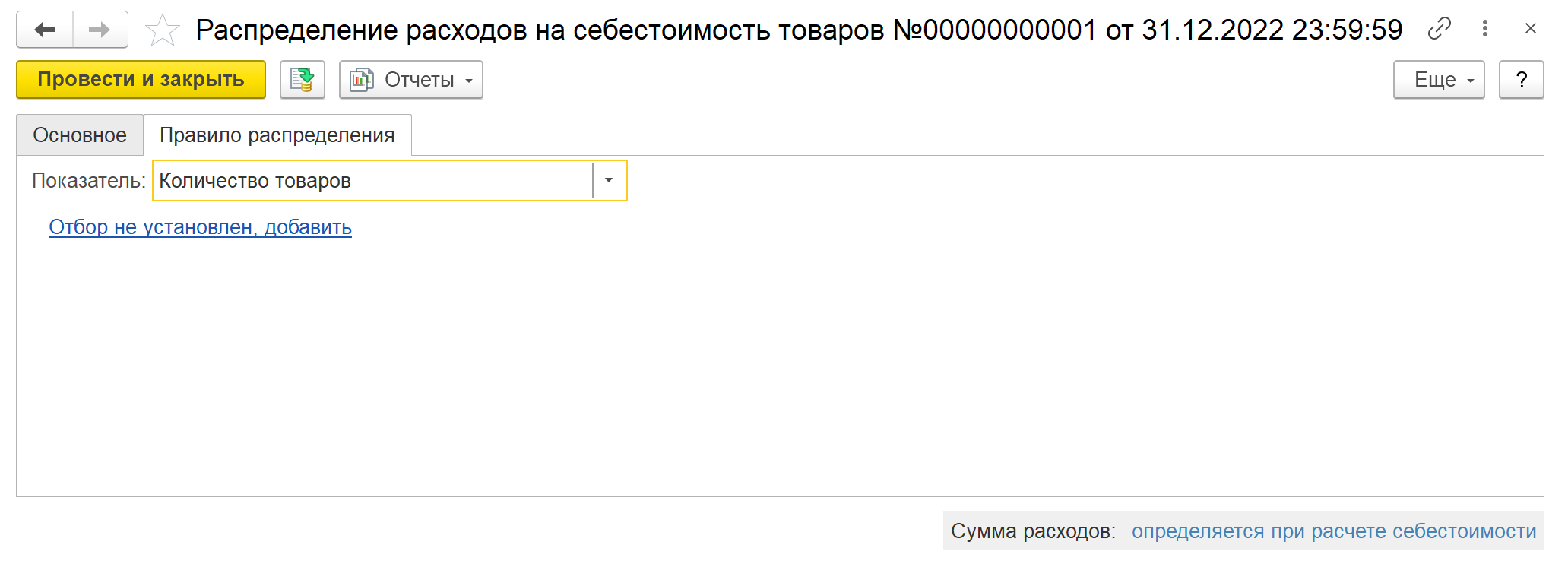The height and width of the screenshot is (567, 1568).
Task: Click the document title text
Action: click(x=799, y=30)
